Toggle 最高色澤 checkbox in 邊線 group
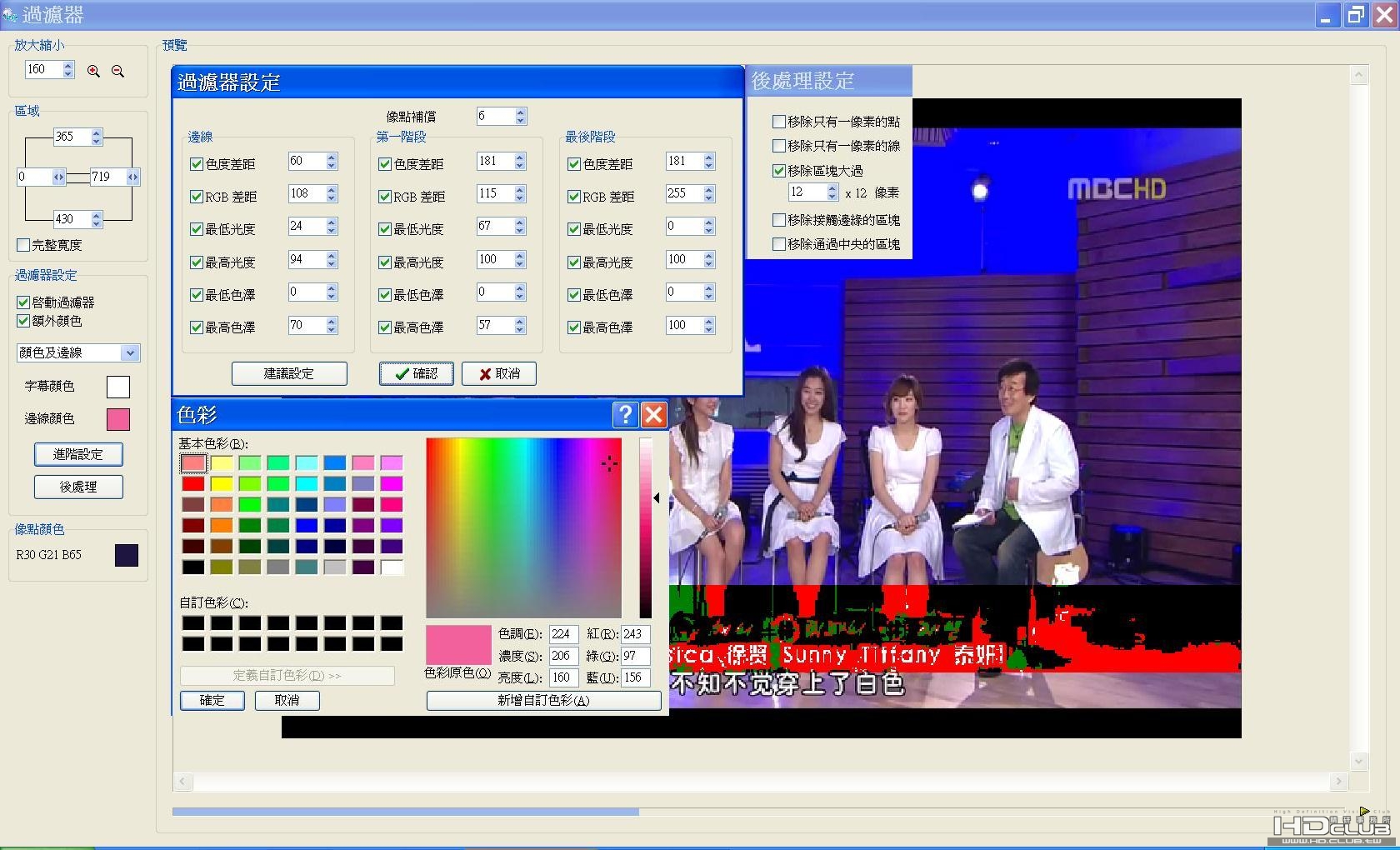 click(197, 327)
